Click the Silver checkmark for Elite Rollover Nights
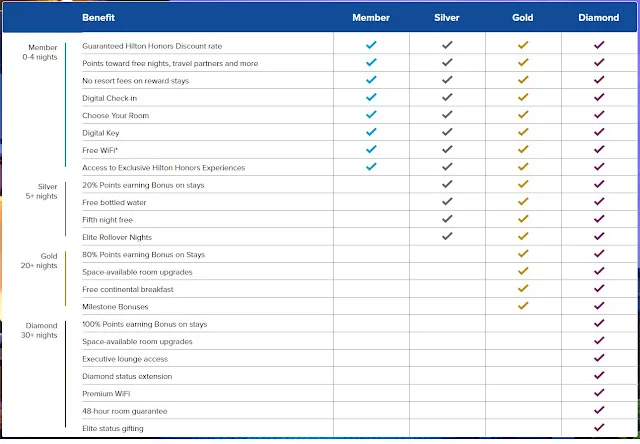Viewport: 640px width, 444px height. pos(447,236)
